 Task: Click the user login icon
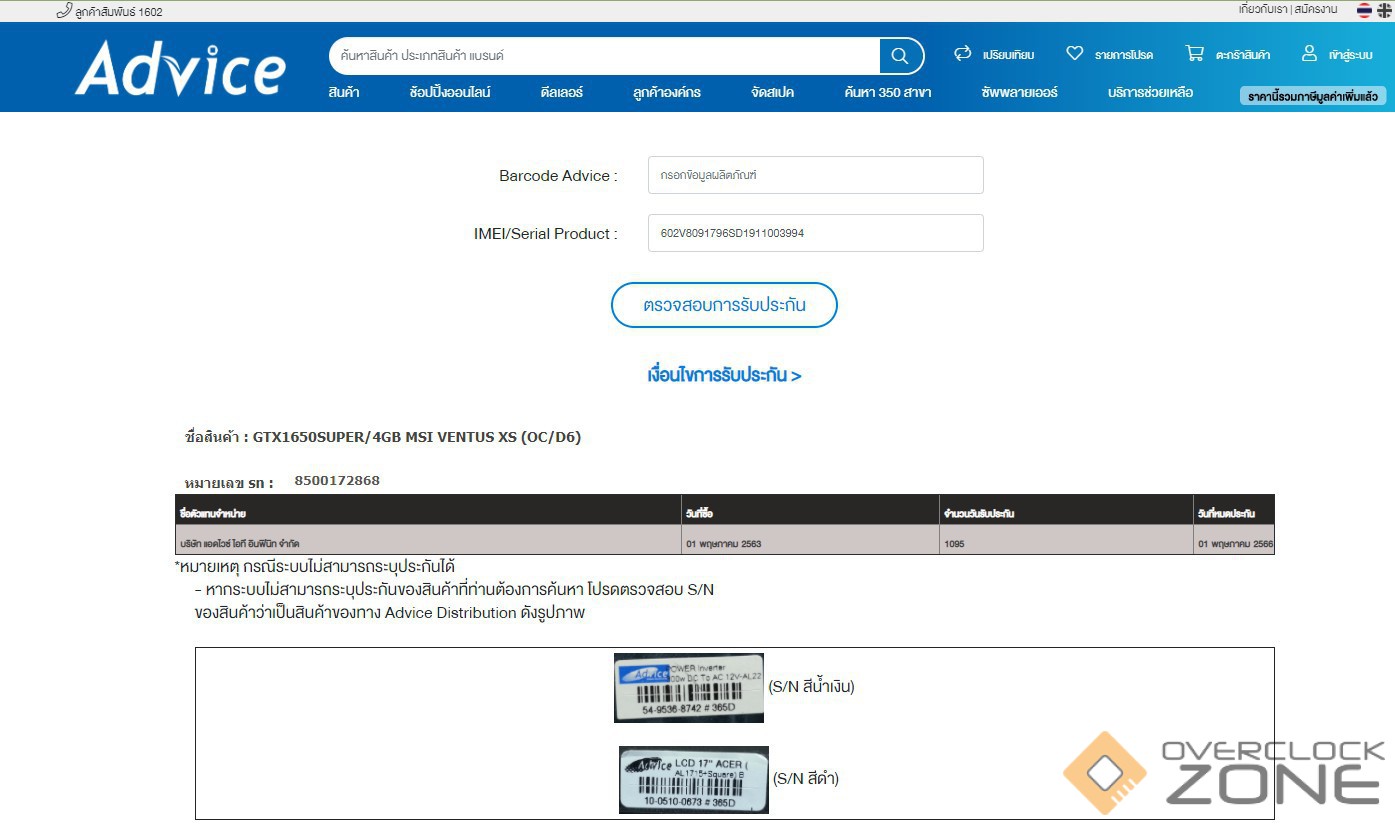(1309, 54)
